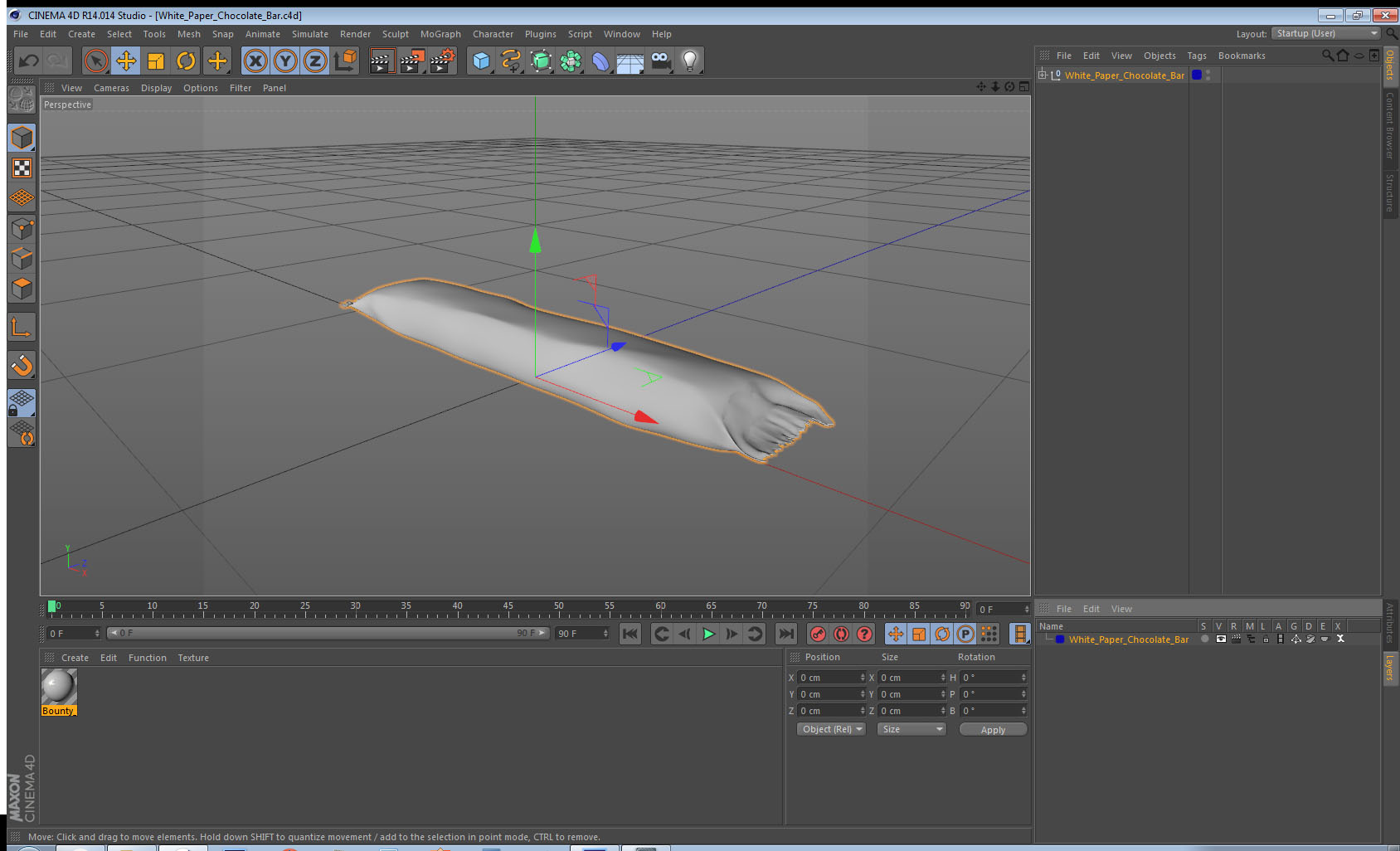This screenshot has height=851, width=1400.
Task: Enable Axis mode icon
Action: 22,327
